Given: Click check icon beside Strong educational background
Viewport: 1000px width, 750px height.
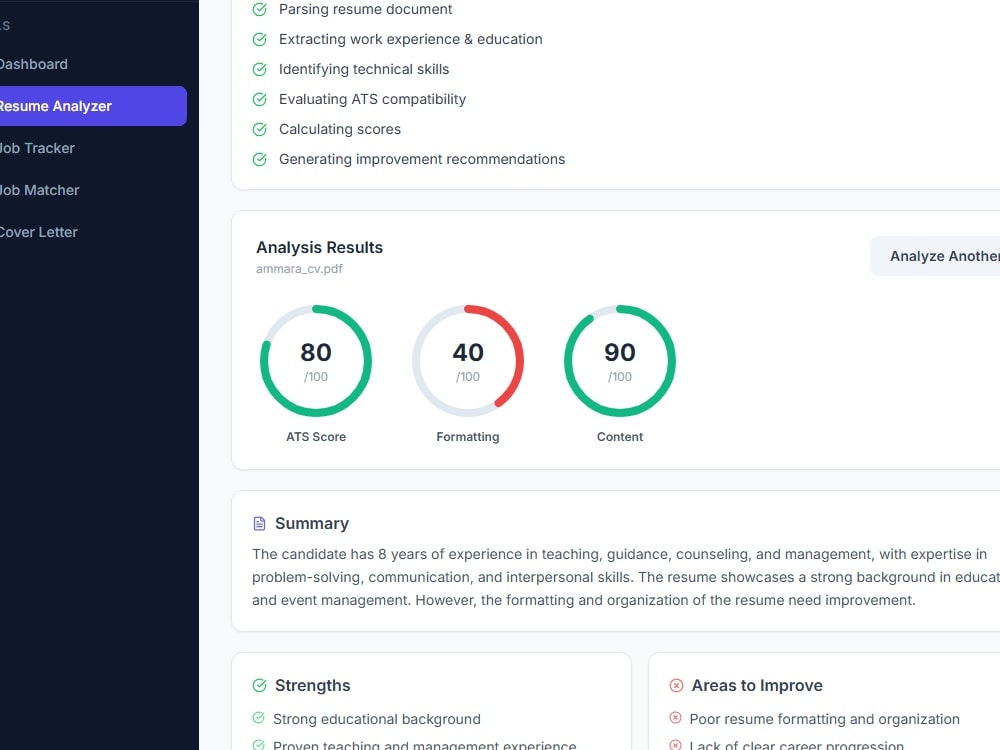Looking at the screenshot, I should click(x=258, y=718).
